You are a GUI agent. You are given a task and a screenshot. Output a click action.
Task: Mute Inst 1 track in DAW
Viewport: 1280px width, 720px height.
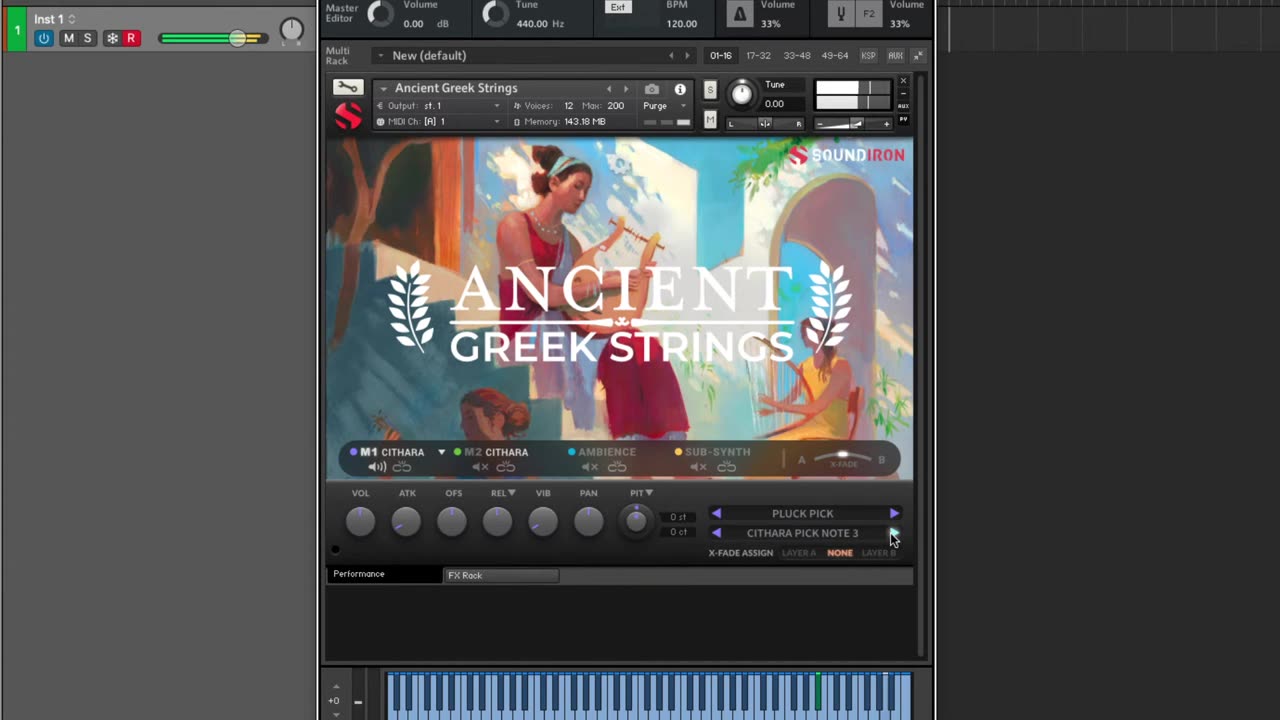(x=68, y=38)
